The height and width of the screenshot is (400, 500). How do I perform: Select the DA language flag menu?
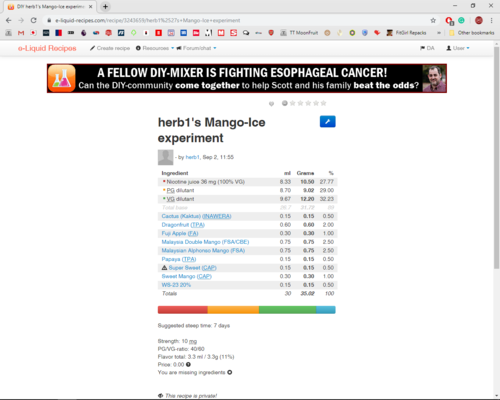pos(427,48)
